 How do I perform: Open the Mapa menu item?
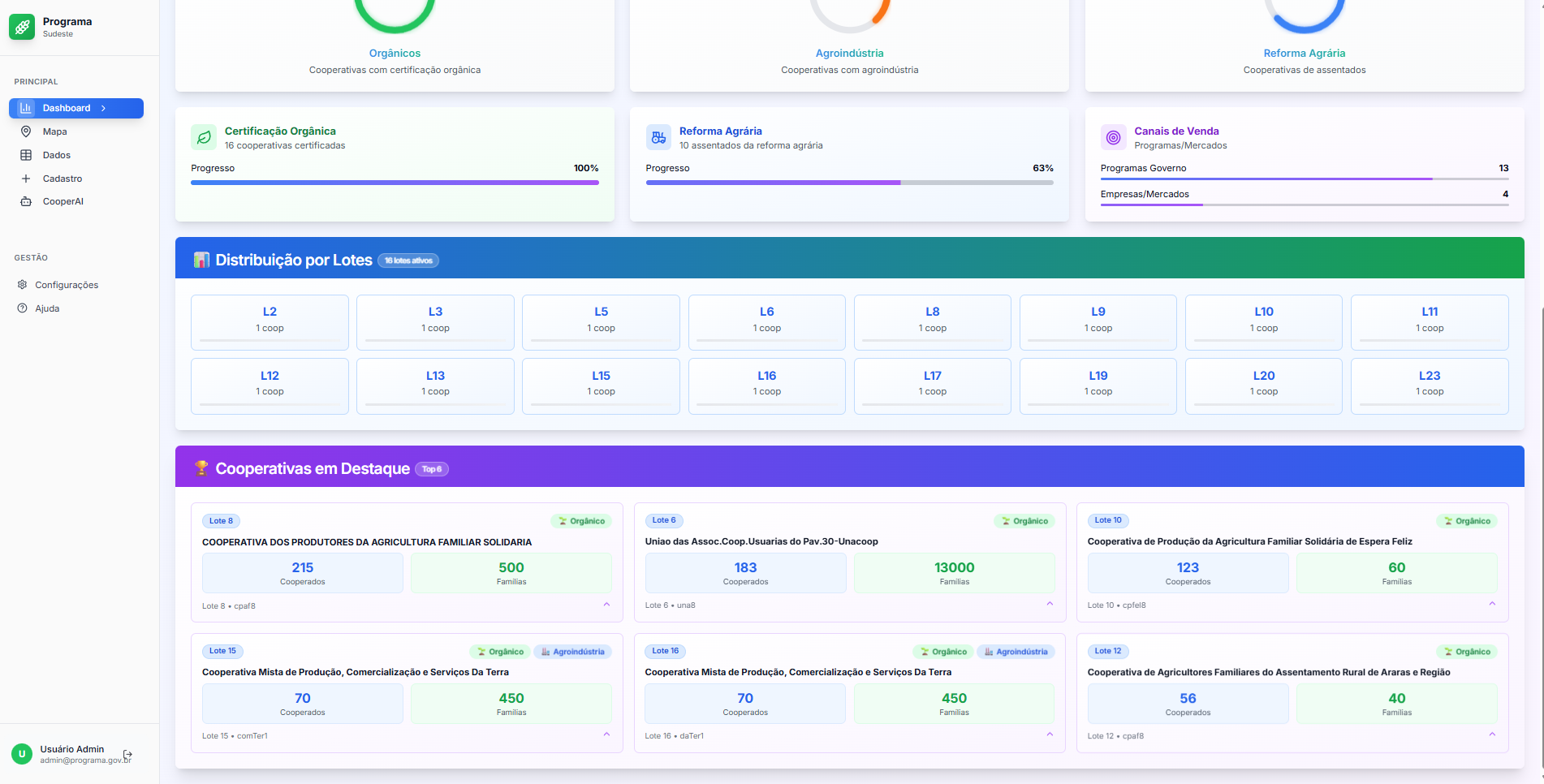click(x=55, y=131)
